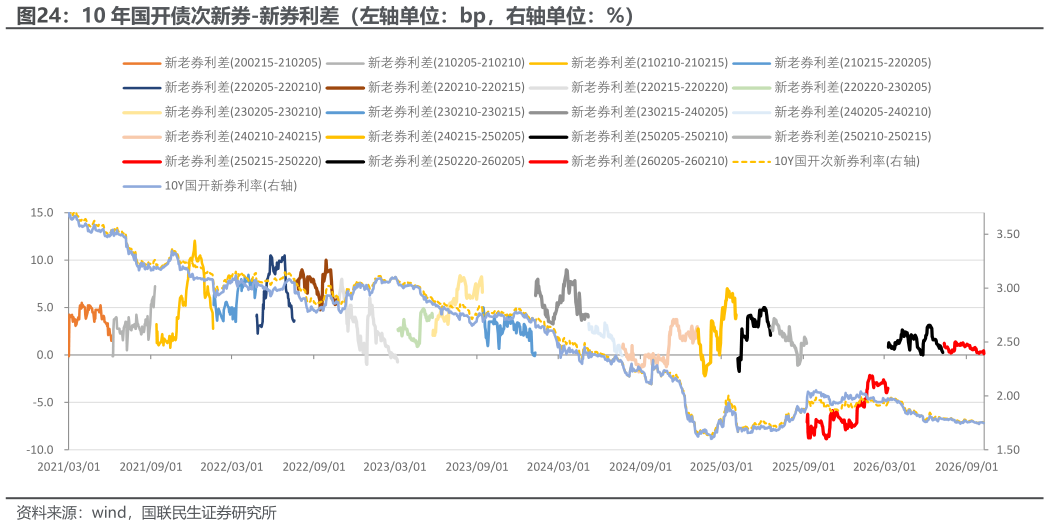This screenshot has height=525, width=1049.
Task: Click dashed legend 10Y国开次新券利率(右轴)
Action: pos(827,161)
